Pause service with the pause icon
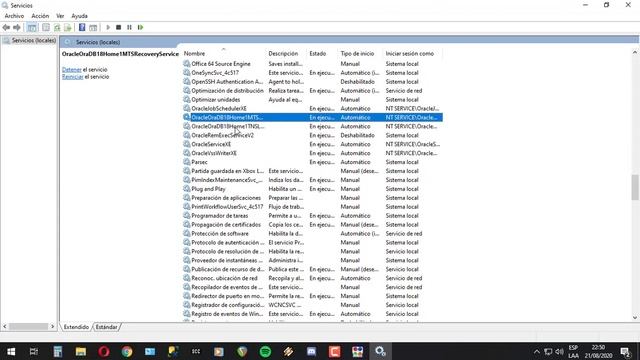This screenshot has width=640, height=360. 129,27
